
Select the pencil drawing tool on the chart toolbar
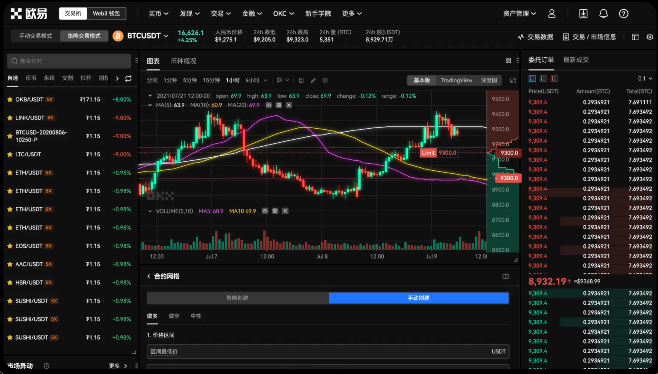313,80
